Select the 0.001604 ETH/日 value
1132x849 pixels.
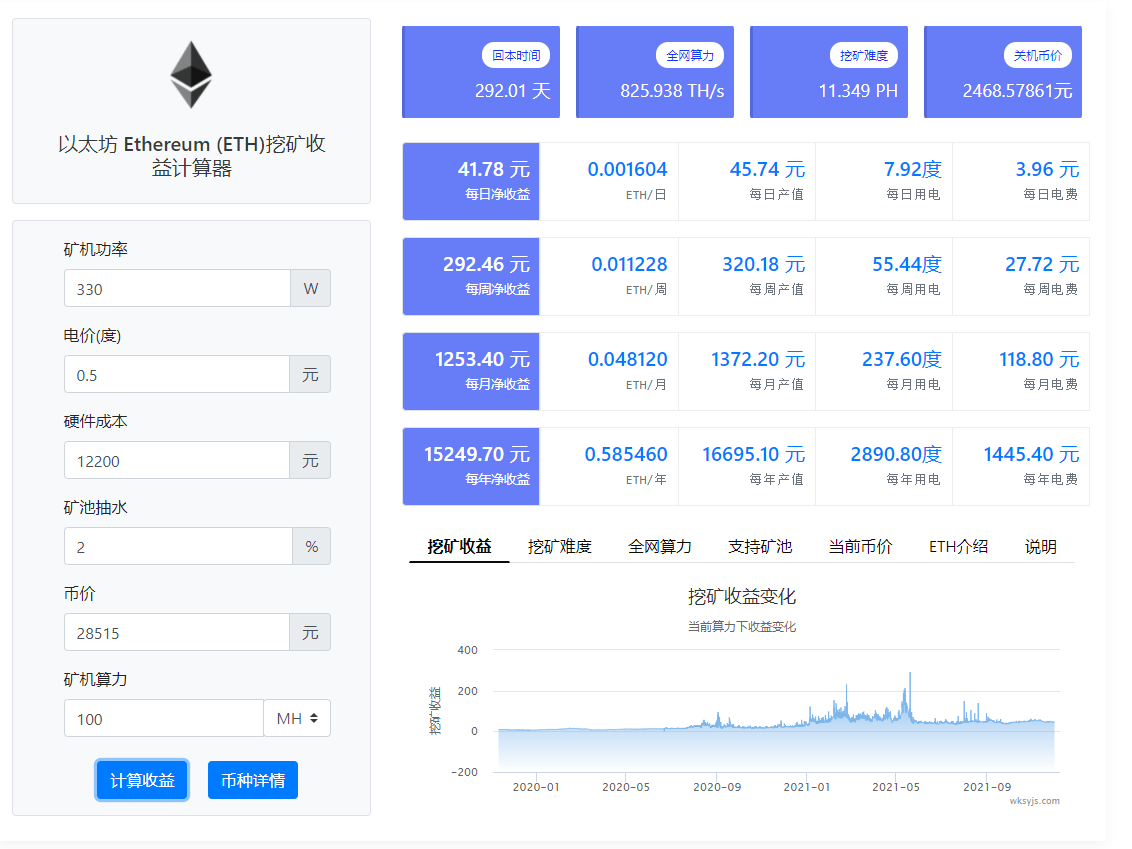coord(627,170)
